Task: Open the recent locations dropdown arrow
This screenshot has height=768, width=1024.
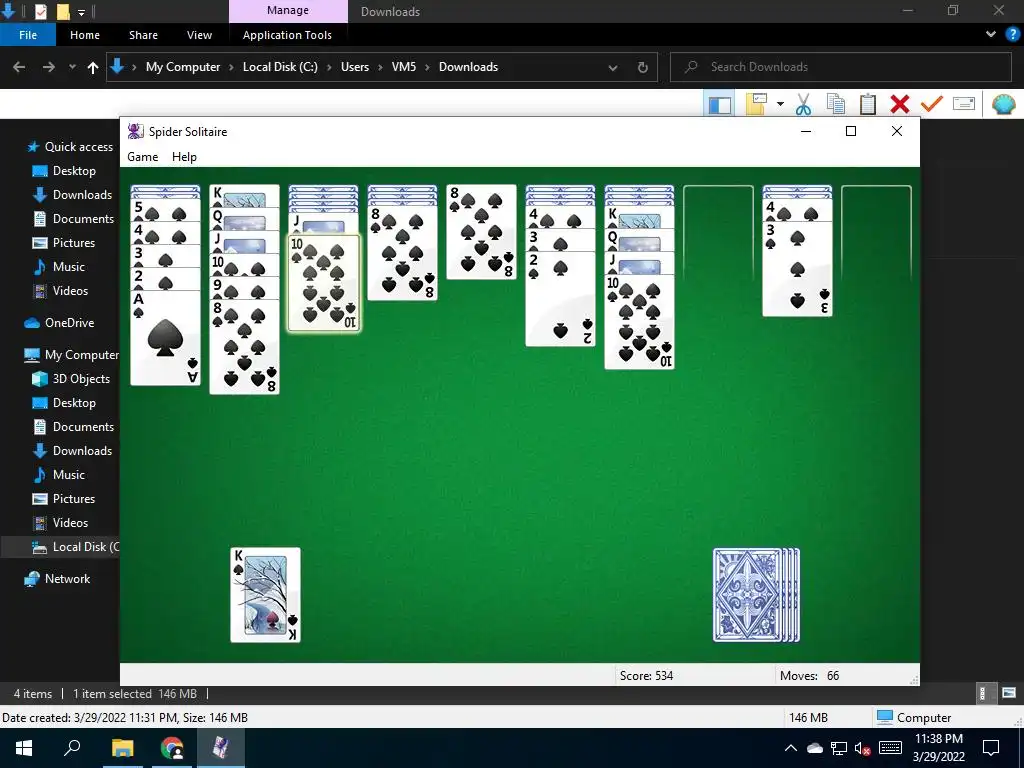Action: pyautogui.click(x=72, y=67)
